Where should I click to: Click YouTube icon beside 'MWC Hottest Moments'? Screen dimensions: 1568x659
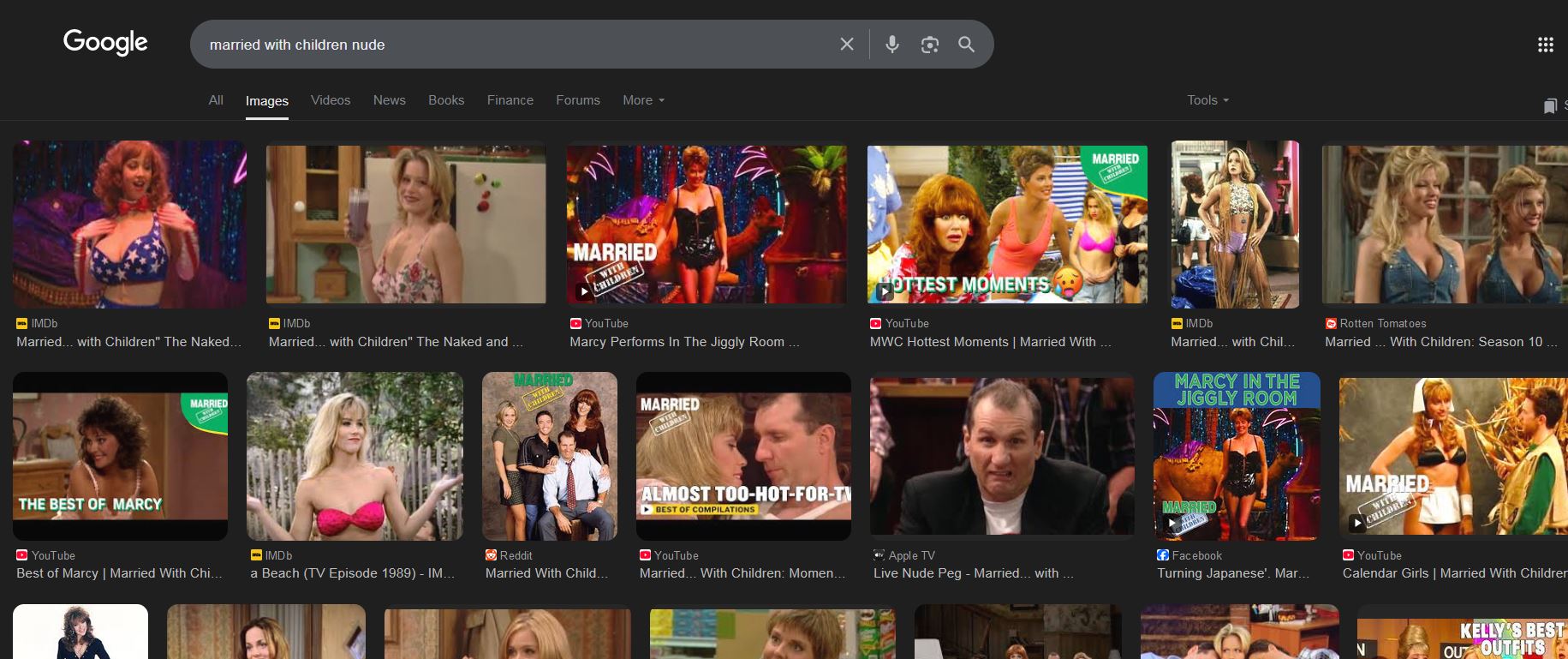pos(876,324)
